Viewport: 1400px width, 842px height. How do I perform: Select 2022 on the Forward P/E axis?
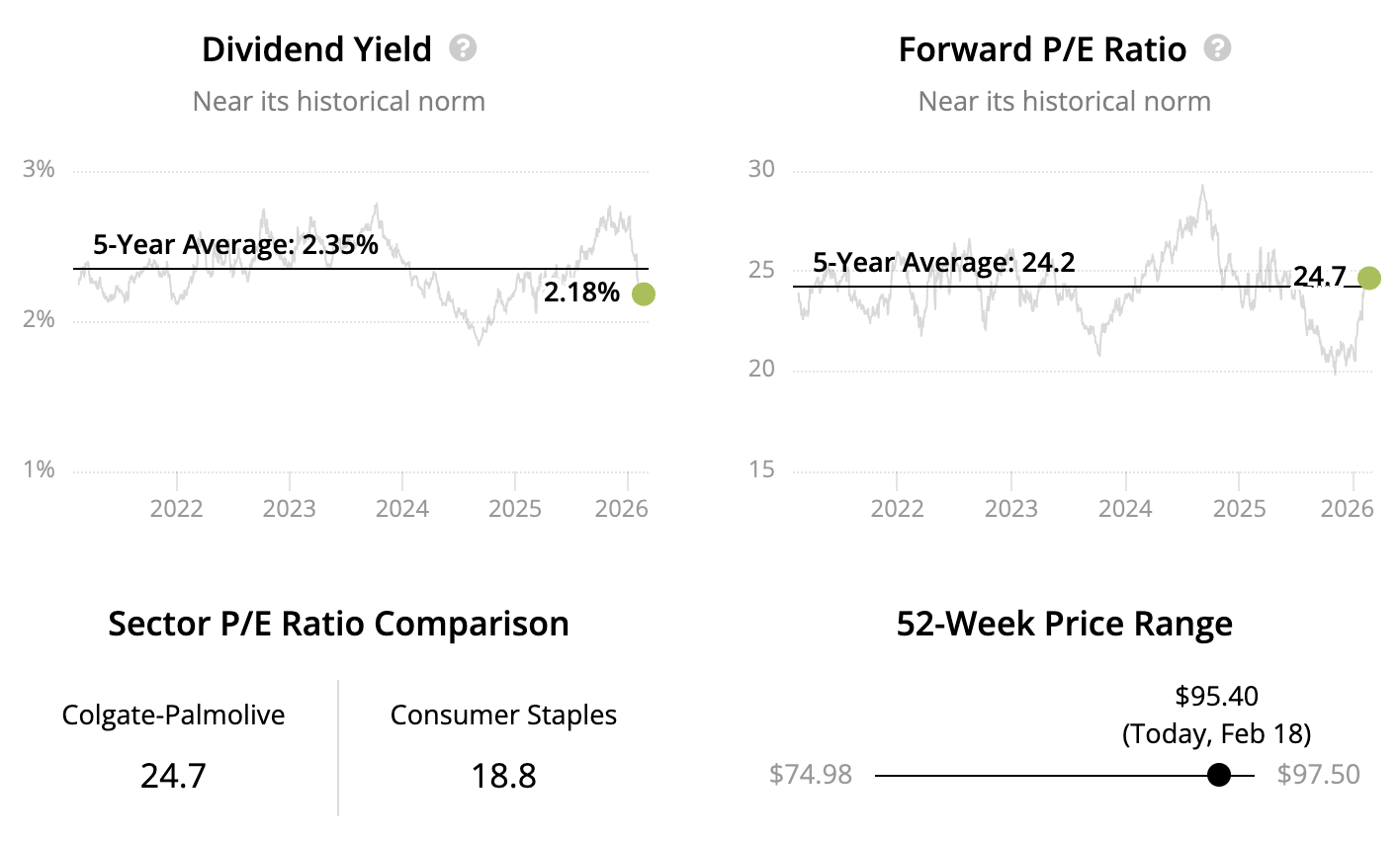click(897, 509)
